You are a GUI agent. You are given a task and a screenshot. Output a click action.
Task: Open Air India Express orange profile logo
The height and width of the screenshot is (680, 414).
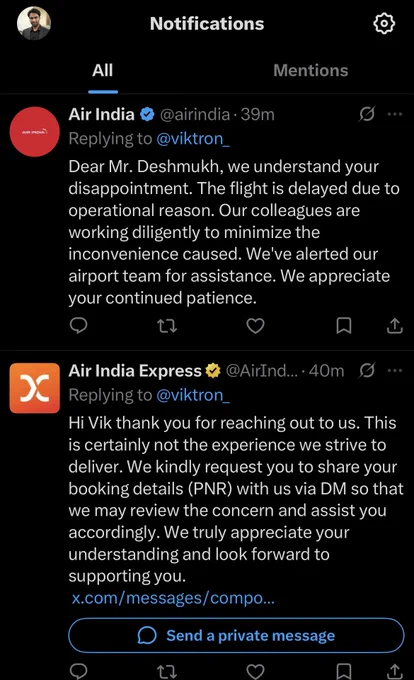pyautogui.click(x=35, y=388)
